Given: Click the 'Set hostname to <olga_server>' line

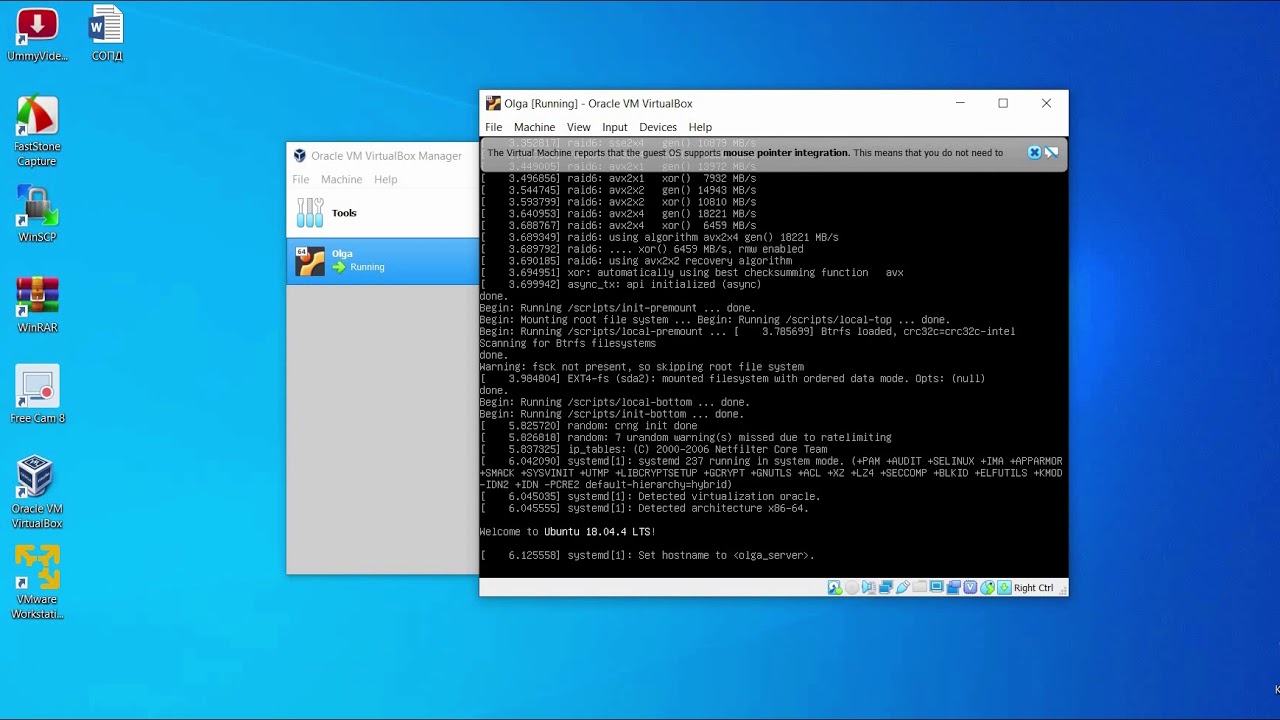Looking at the screenshot, I should [x=647, y=555].
